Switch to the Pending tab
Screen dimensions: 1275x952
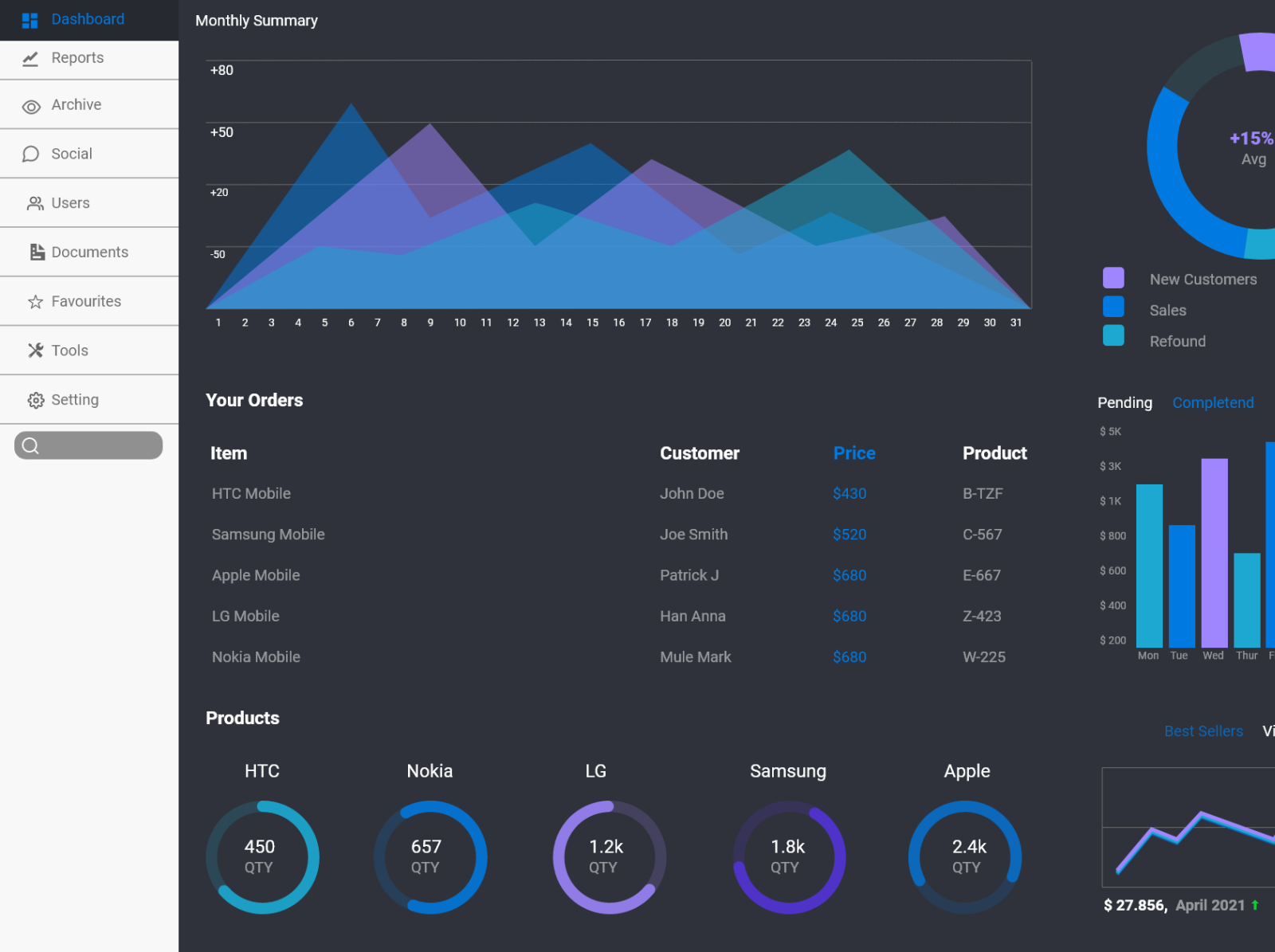(1124, 403)
